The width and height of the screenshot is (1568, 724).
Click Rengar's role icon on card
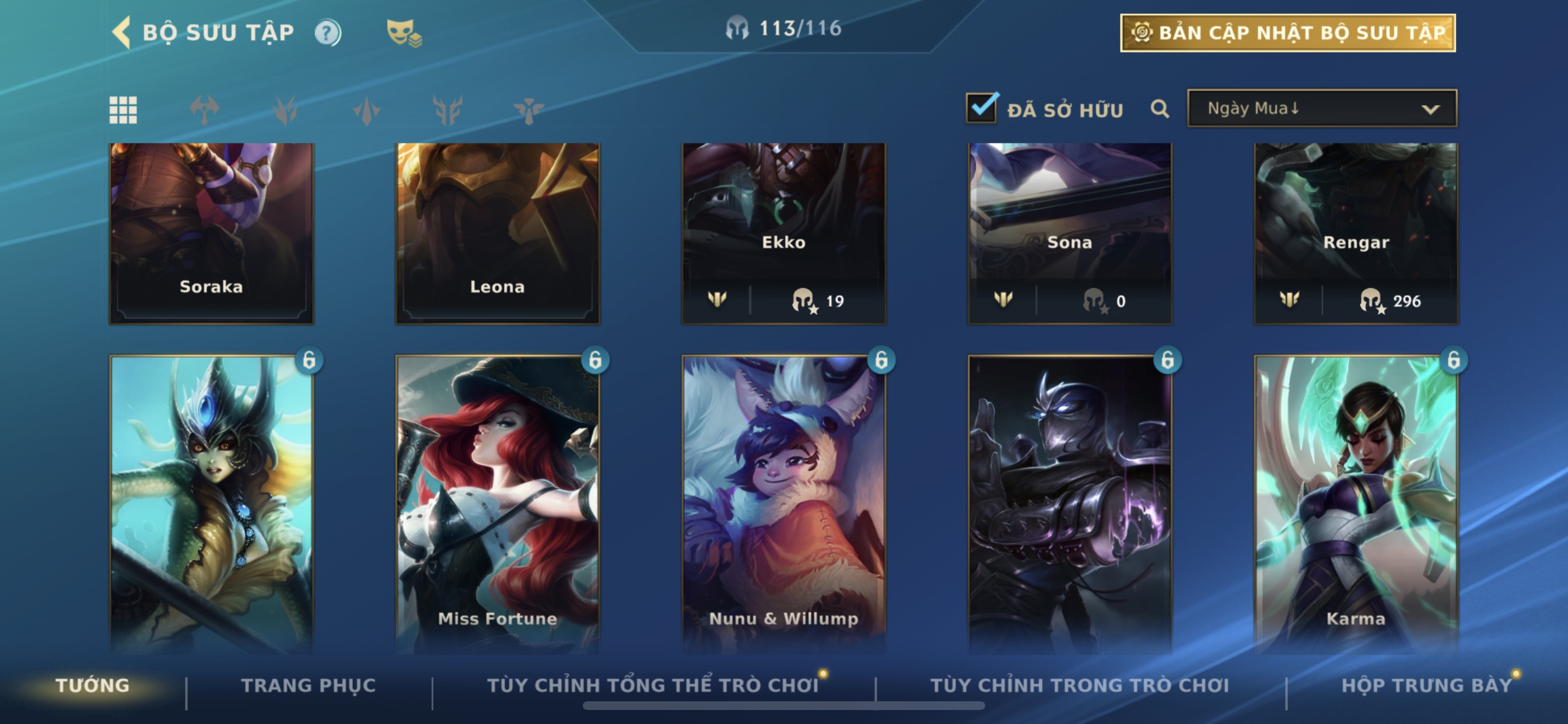[x=1289, y=298]
